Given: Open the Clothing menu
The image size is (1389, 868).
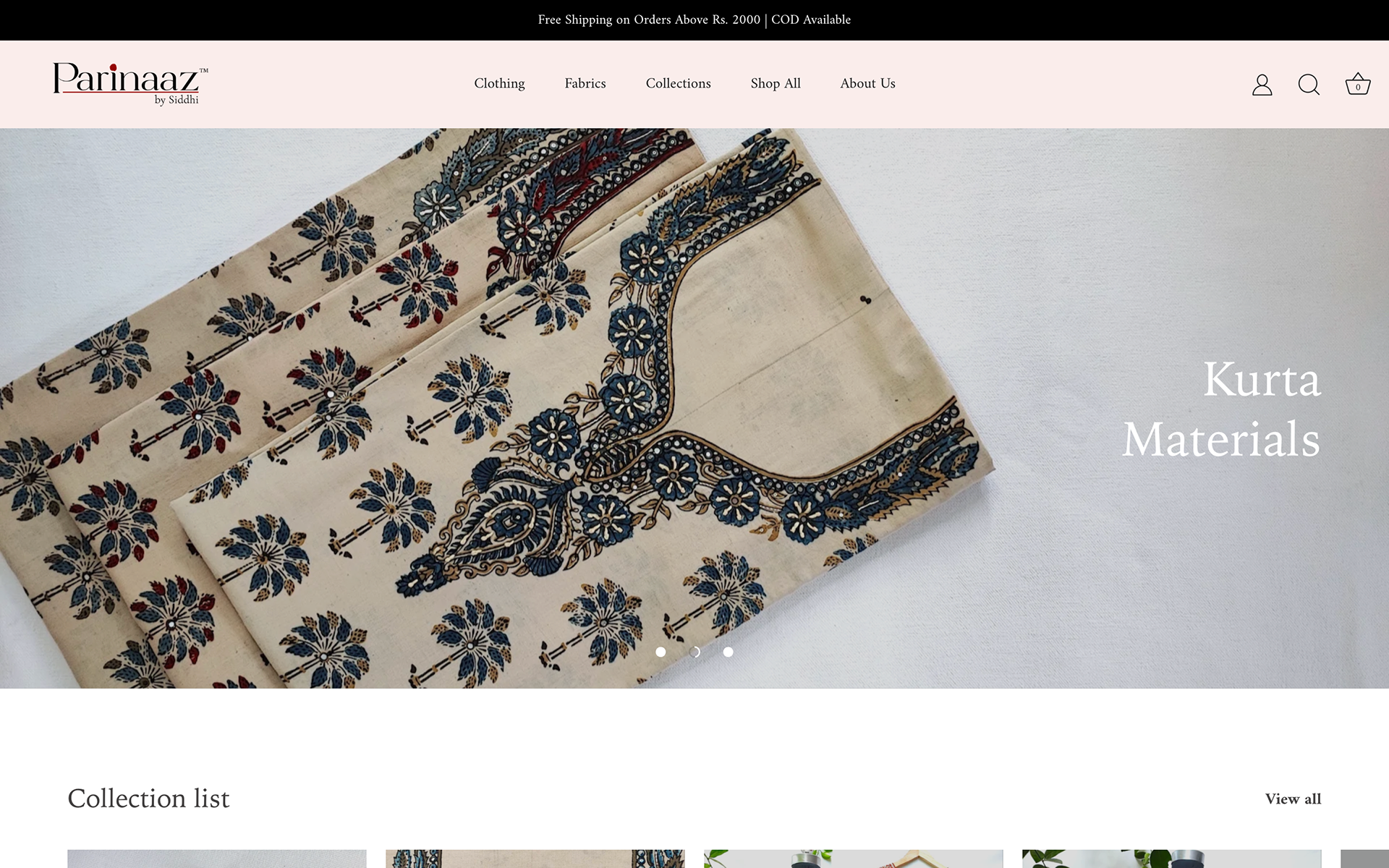Looking at the screenshot, I should 499,83.
